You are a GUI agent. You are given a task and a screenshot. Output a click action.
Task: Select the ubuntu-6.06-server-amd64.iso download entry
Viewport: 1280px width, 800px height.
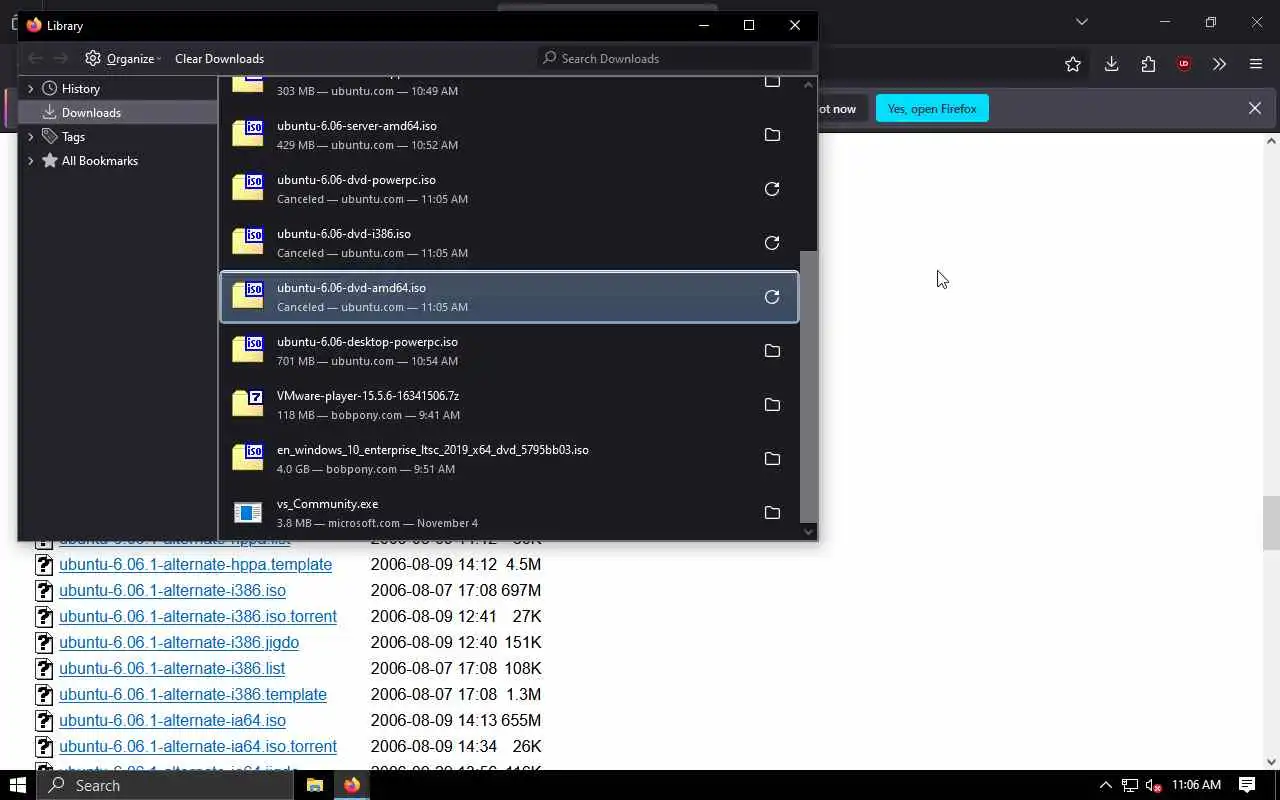click(x=509, y=135)
